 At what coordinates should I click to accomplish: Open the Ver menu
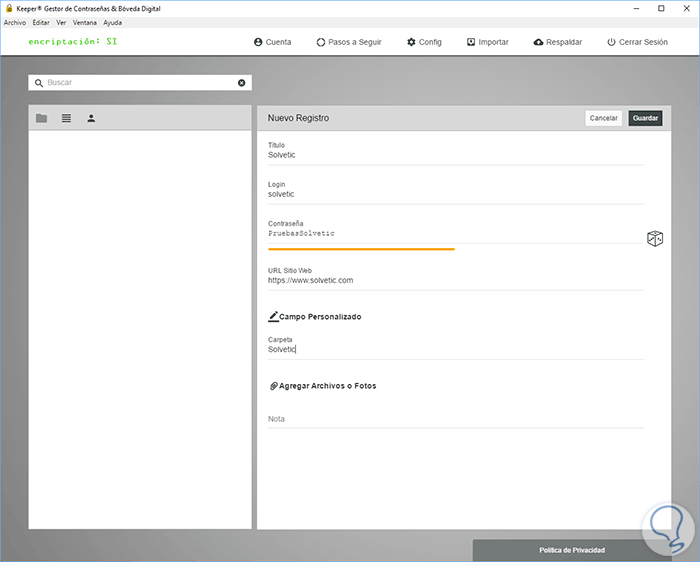click(61, 22)
